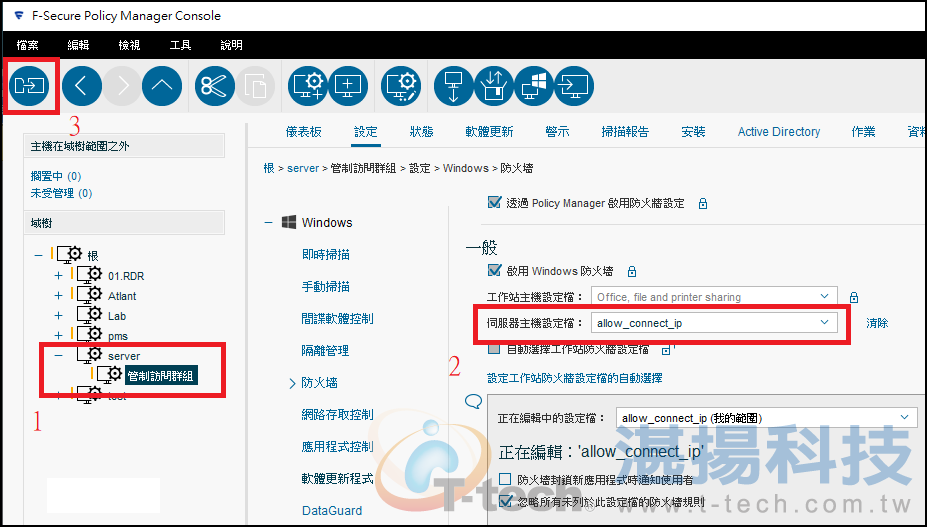927x527 pixels.
Task: Click the speech bubble help icon
Action: click(x=474, y=402)
